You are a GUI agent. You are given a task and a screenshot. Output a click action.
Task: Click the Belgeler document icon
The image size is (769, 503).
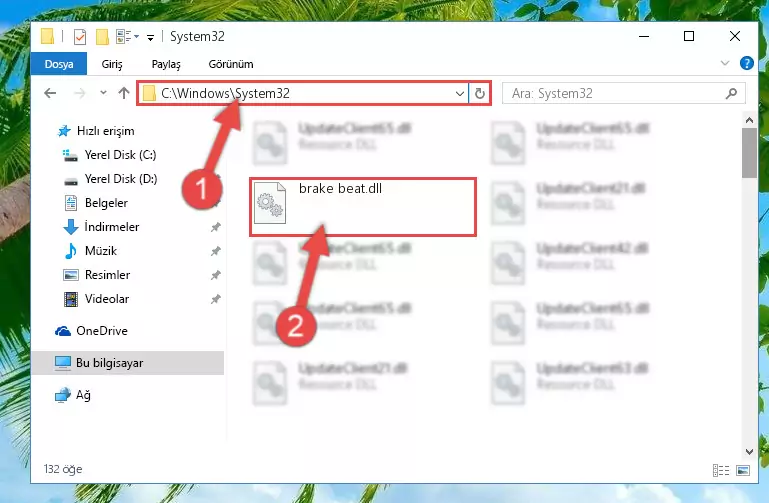[71, 203]
